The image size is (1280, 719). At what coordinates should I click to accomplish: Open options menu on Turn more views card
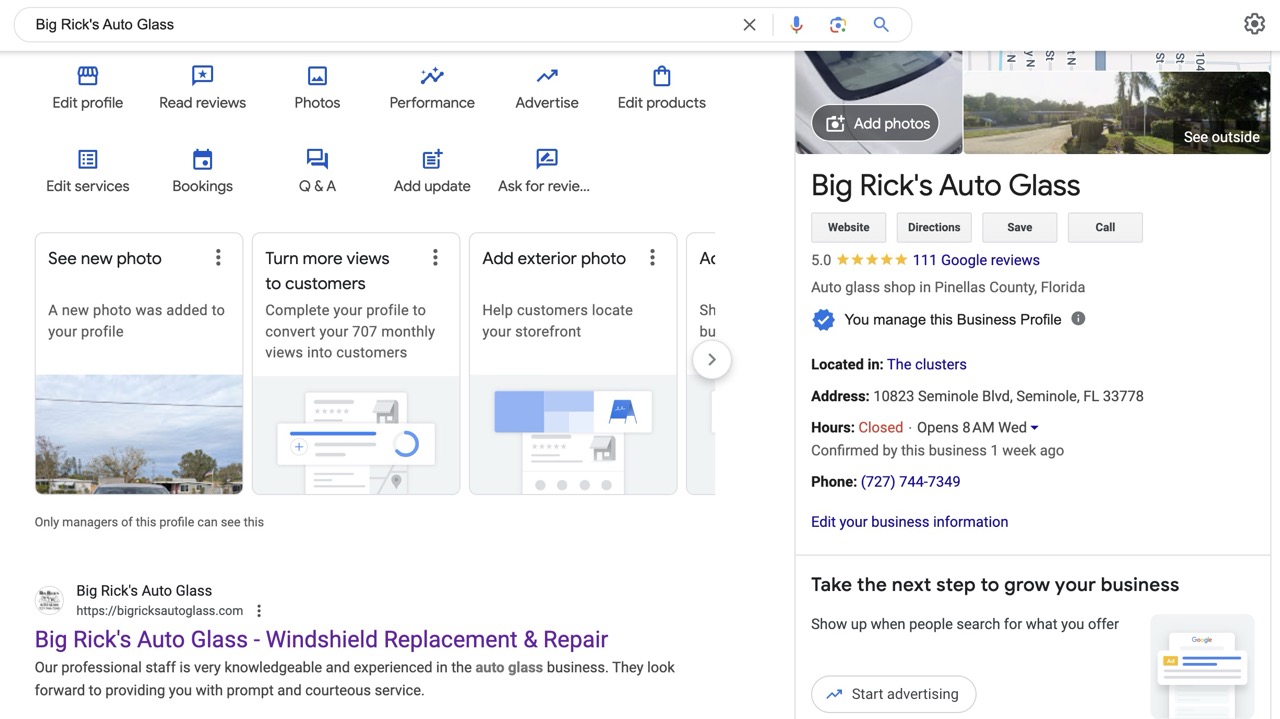tap(435, 258)
